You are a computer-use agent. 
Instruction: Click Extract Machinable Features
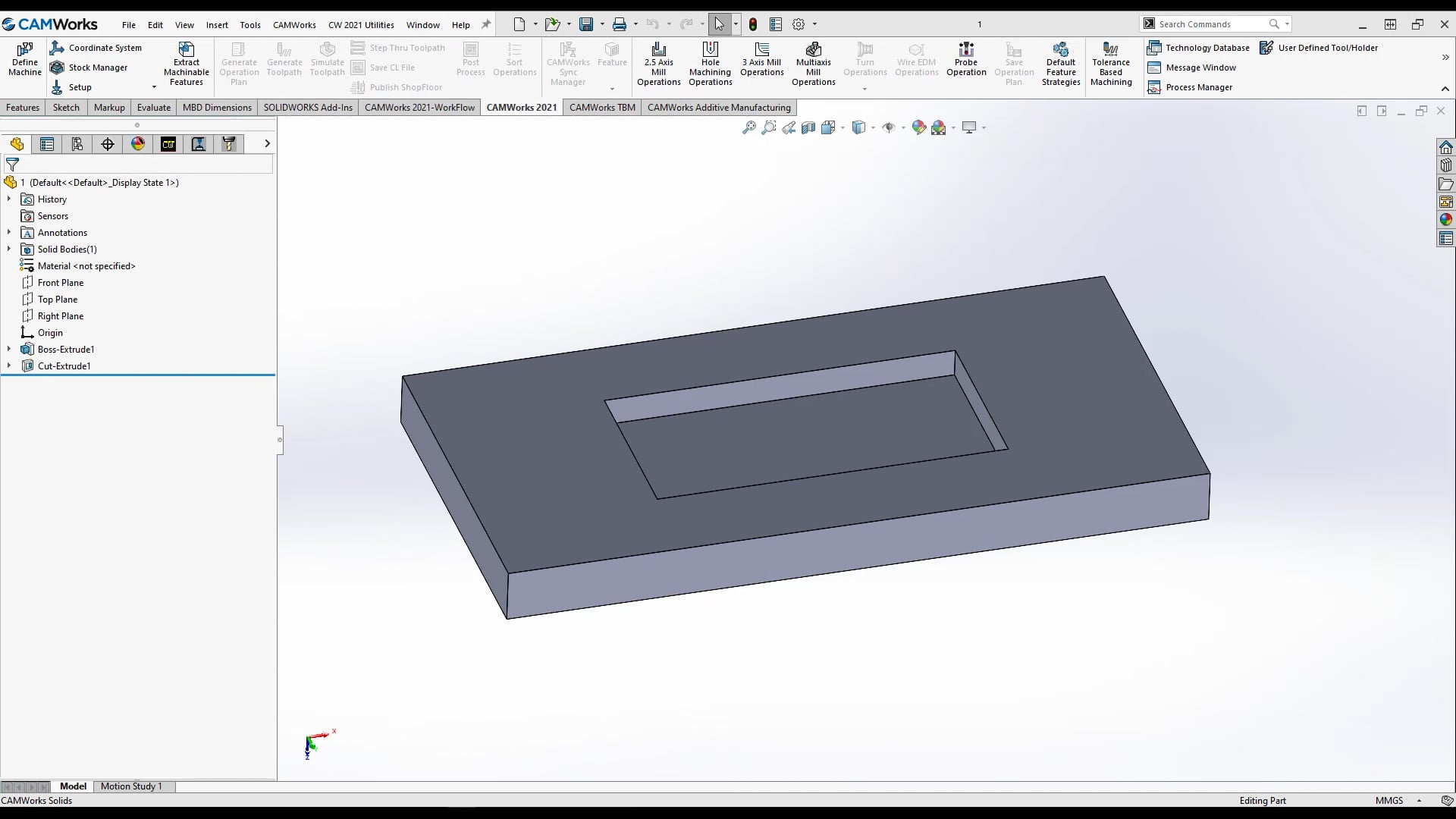tap(187, 64)
